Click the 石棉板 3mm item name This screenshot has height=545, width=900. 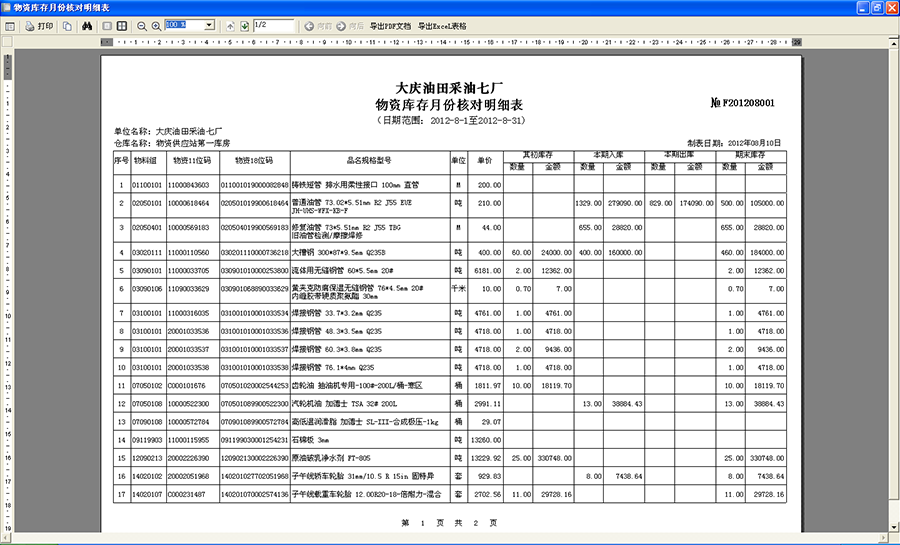tap(311, 440)
